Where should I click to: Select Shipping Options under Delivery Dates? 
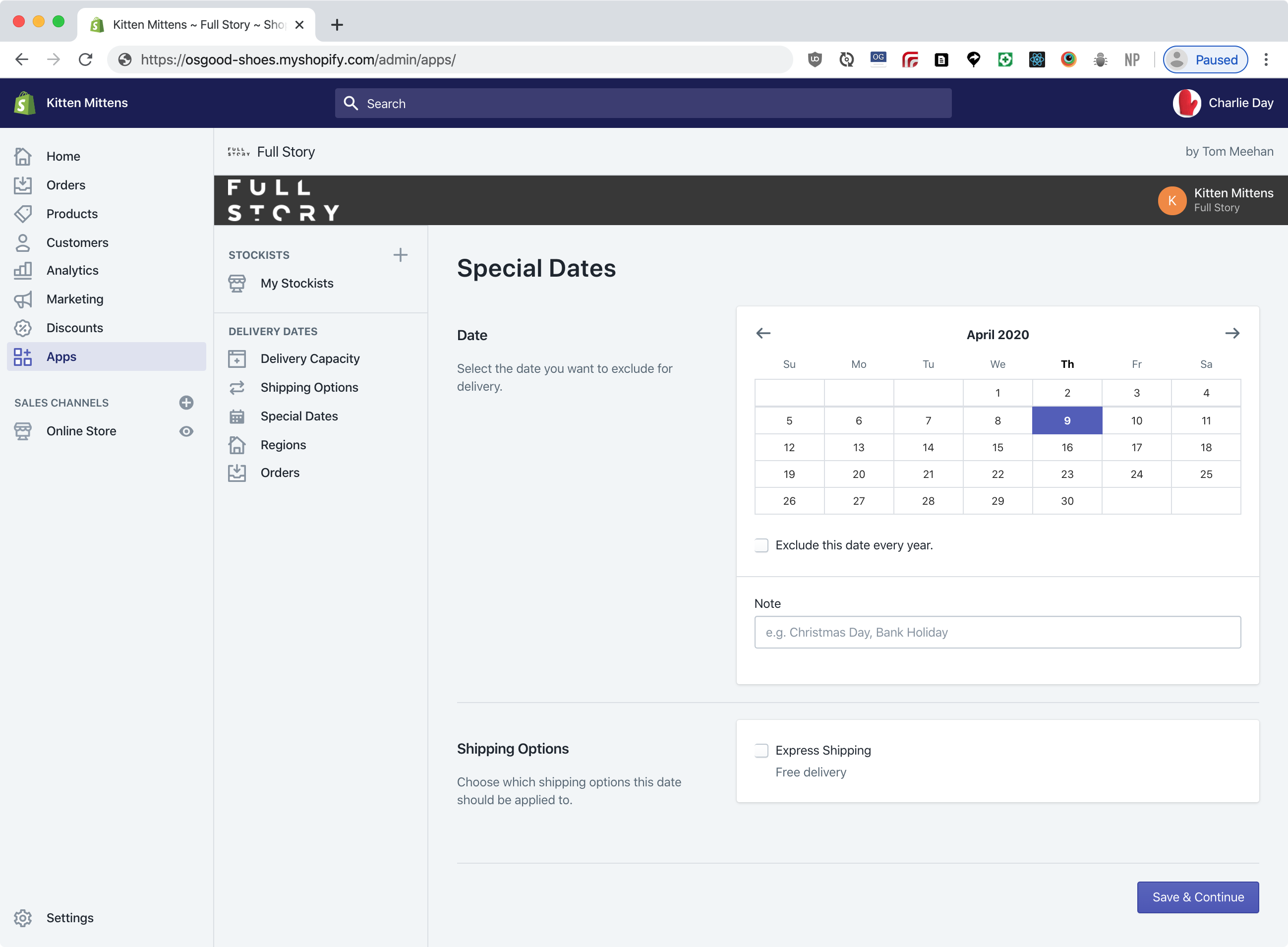coord(309,387)
